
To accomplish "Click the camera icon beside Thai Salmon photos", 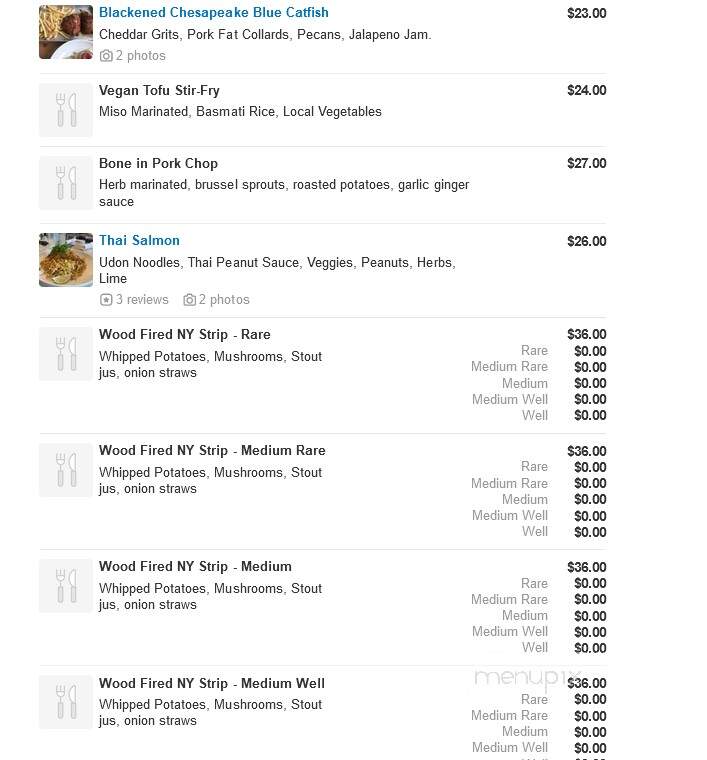I will [189, 300].
